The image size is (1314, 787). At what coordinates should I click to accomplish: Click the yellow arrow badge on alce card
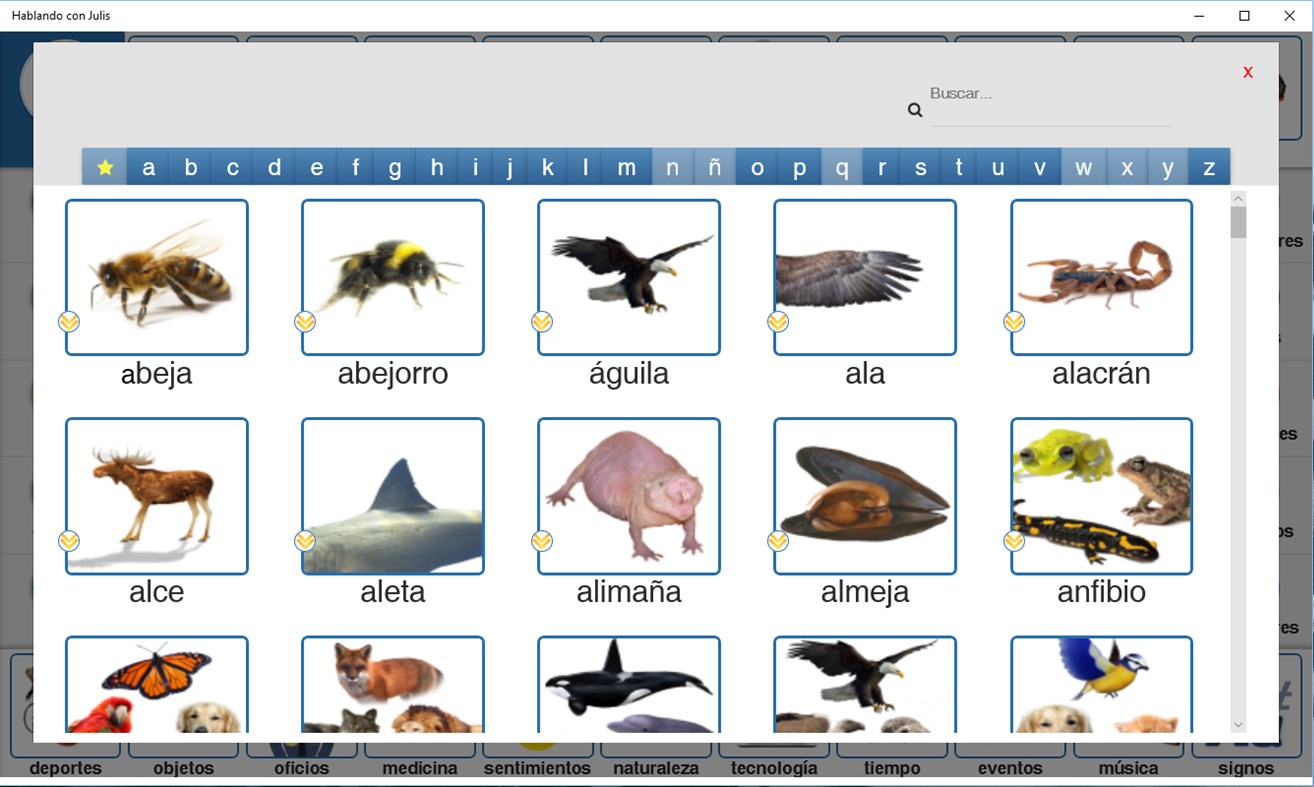click(x=69, y=541)
